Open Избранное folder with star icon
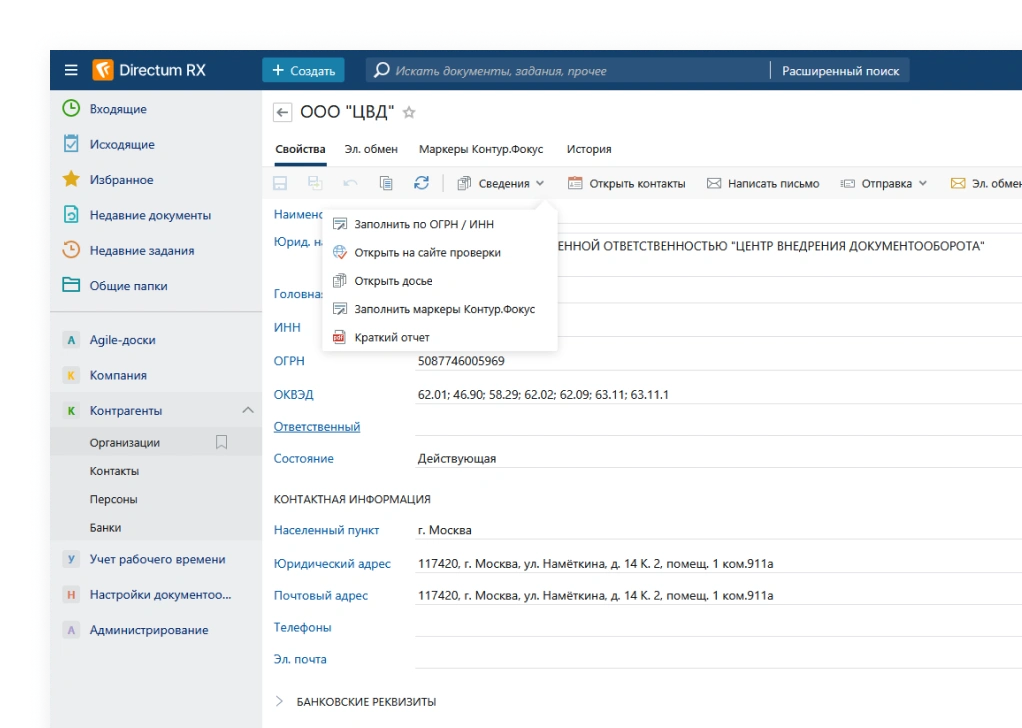Viewport: 1022px width, 728px height. click(121, 180)
